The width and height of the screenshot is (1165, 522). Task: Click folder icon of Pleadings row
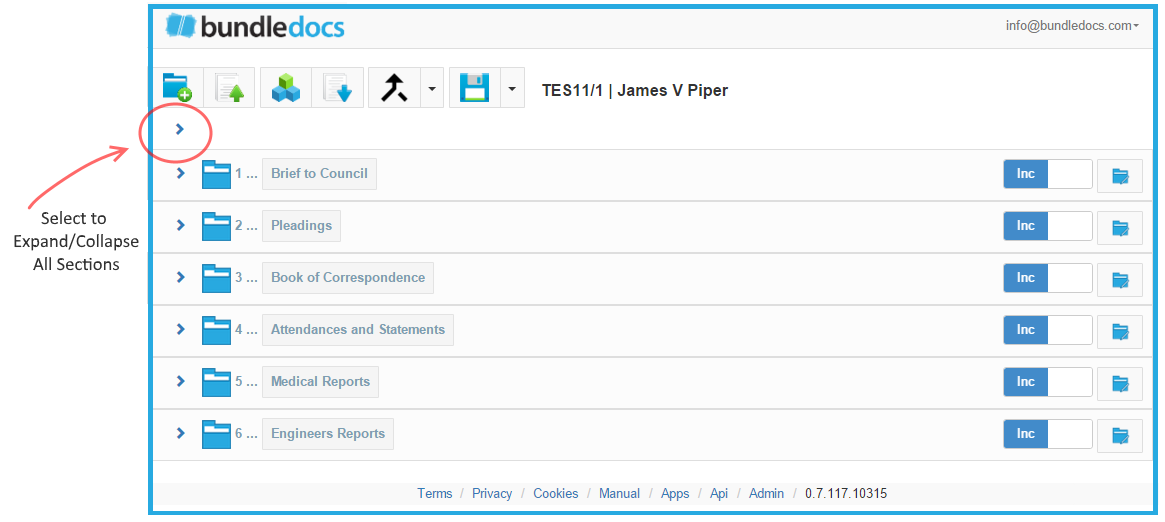216,226
